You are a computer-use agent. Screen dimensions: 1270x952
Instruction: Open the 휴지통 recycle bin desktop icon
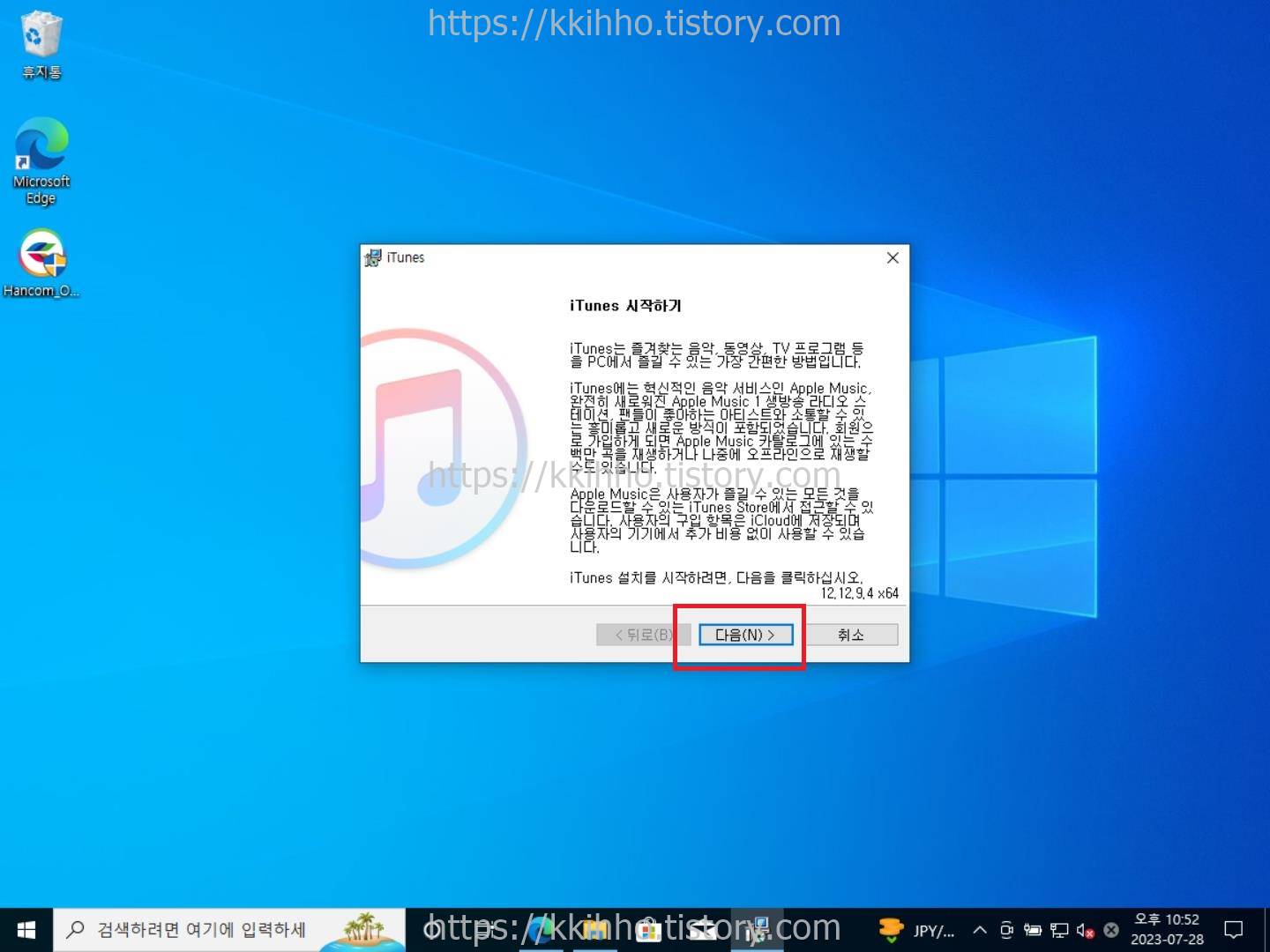[x=41, y=45]
